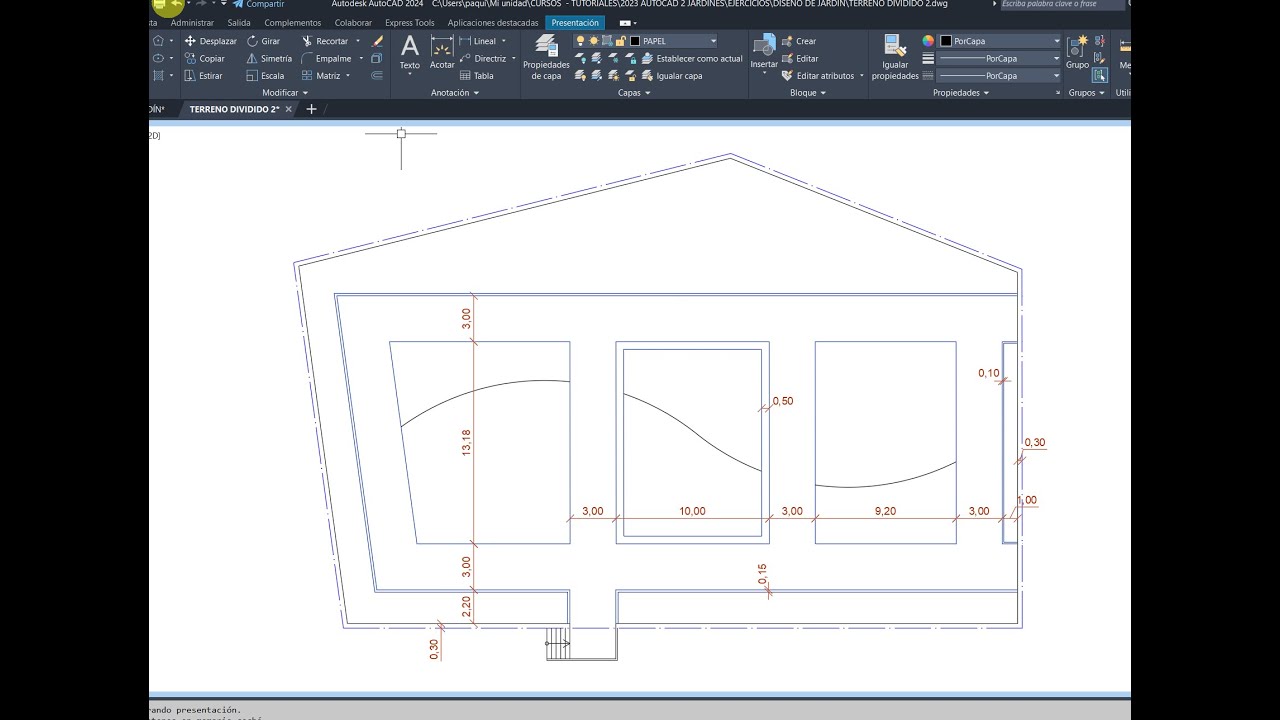
Task: Open the Colaborar ribbon tab
Action: coord(353,22)
